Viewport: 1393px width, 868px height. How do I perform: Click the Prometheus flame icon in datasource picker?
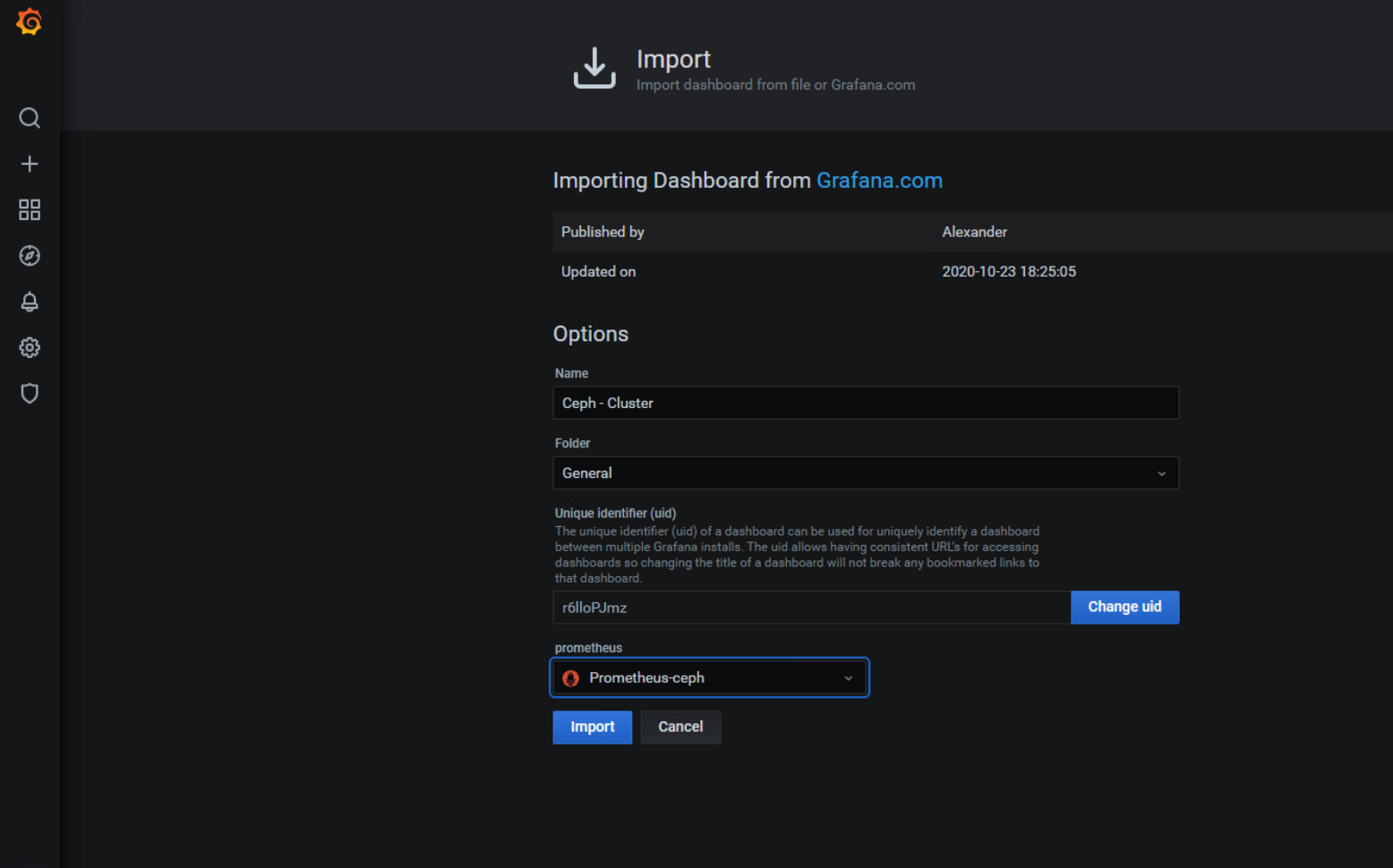[x=570, y=678]
